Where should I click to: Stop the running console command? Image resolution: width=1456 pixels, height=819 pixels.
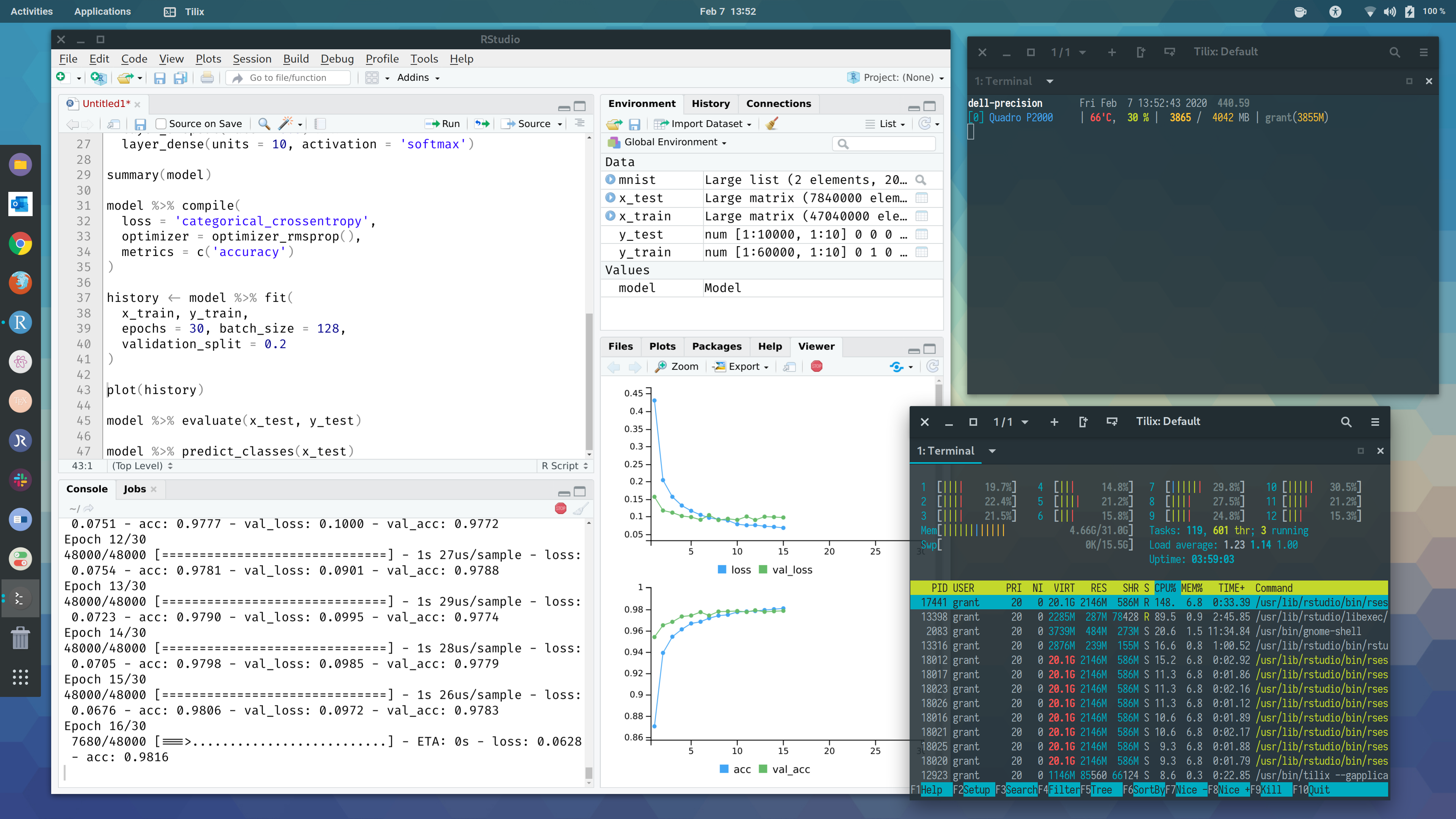click(x=560, y=508)
